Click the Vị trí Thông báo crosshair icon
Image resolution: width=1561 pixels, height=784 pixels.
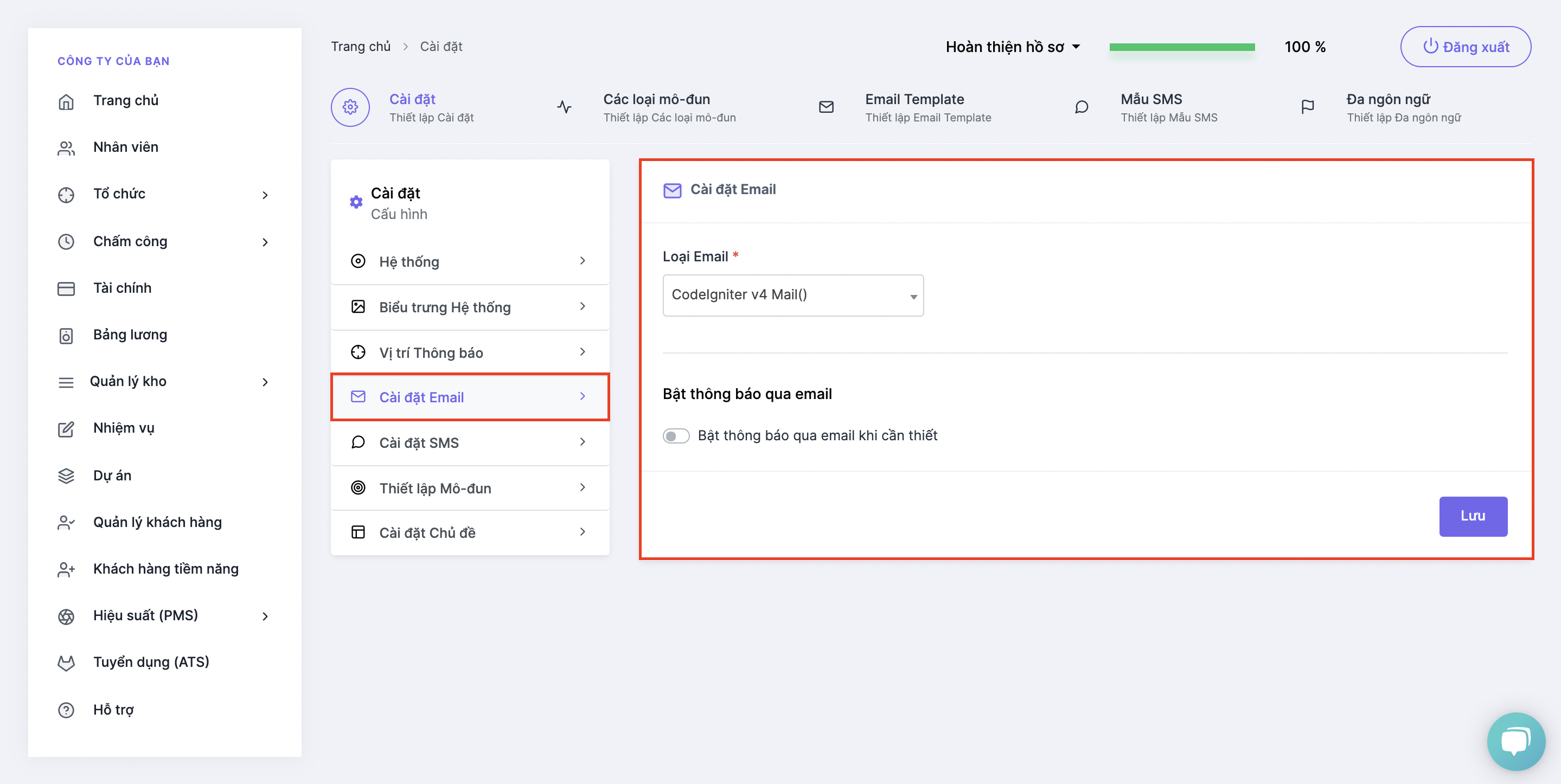358,352
